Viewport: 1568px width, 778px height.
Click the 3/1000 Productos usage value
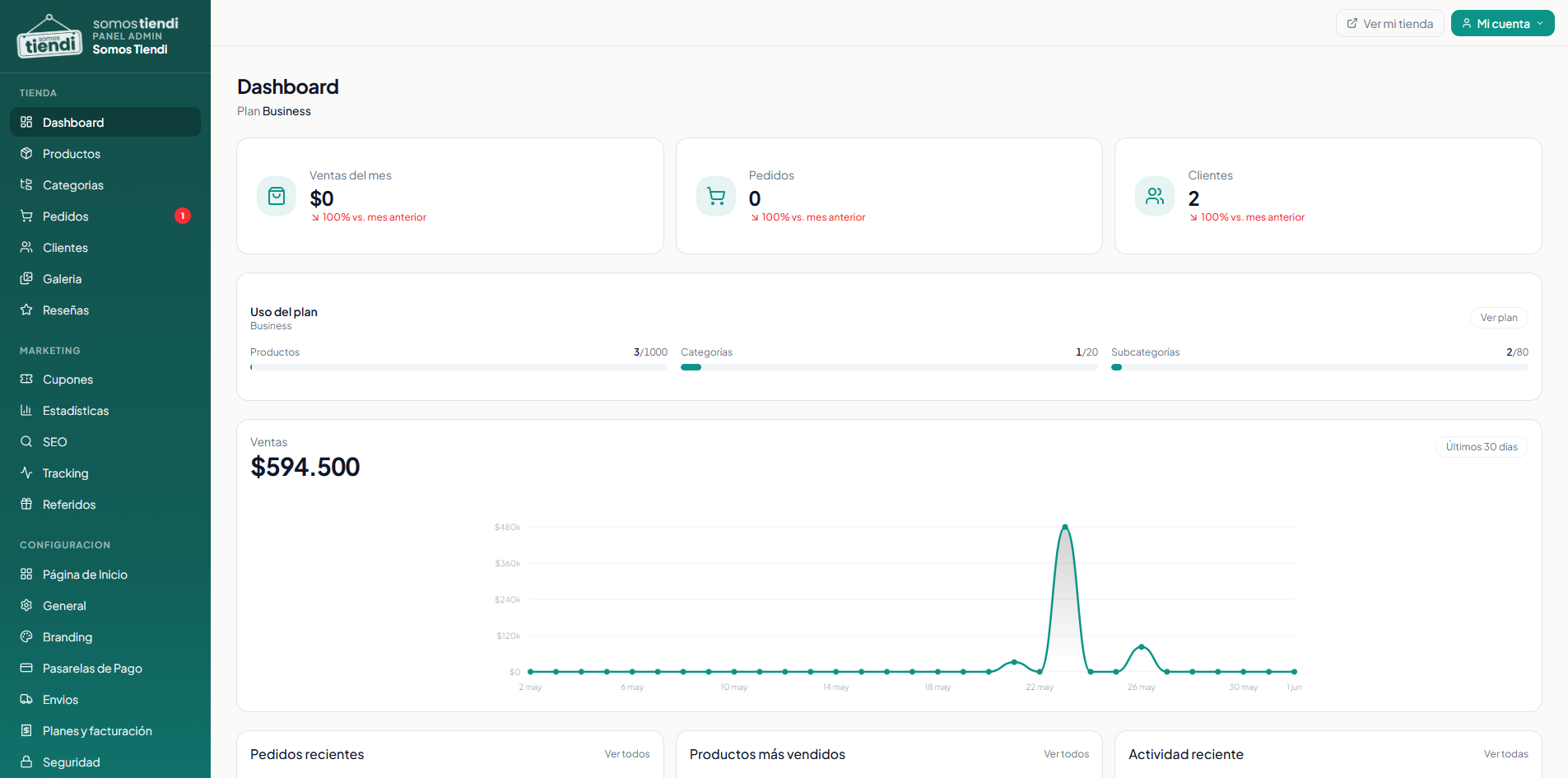click(650, 352)
